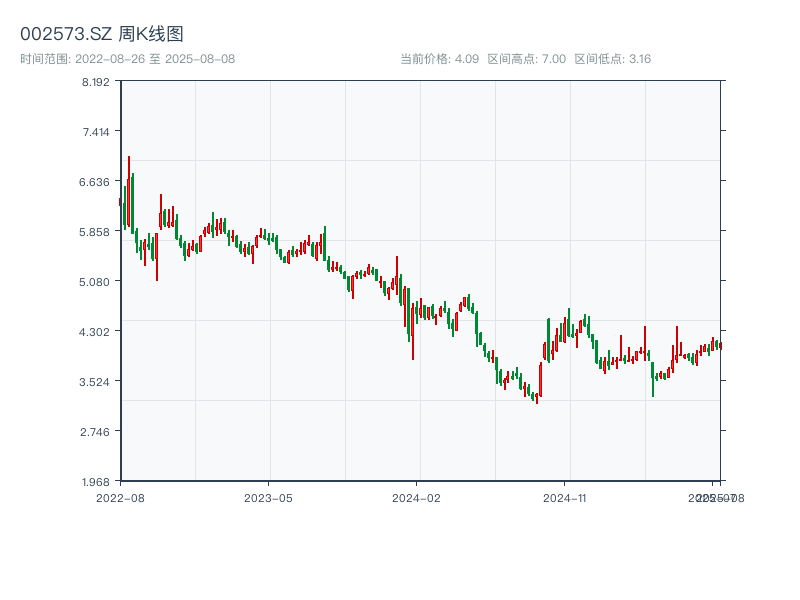Click the 3.524 y-axis price label
Viewport: 800px width, 600px height.
(96, 382)
